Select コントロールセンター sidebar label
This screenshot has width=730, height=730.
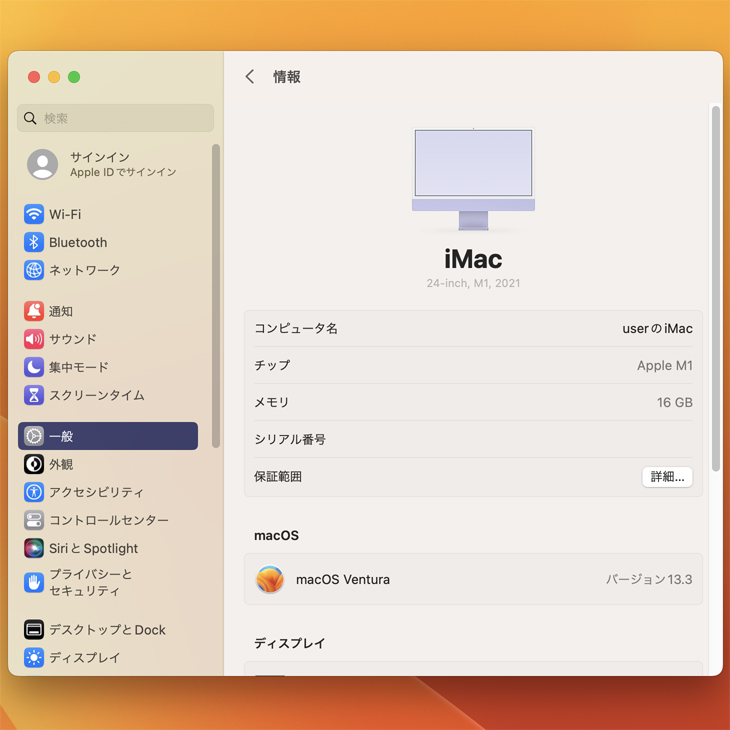pos(109,520)
